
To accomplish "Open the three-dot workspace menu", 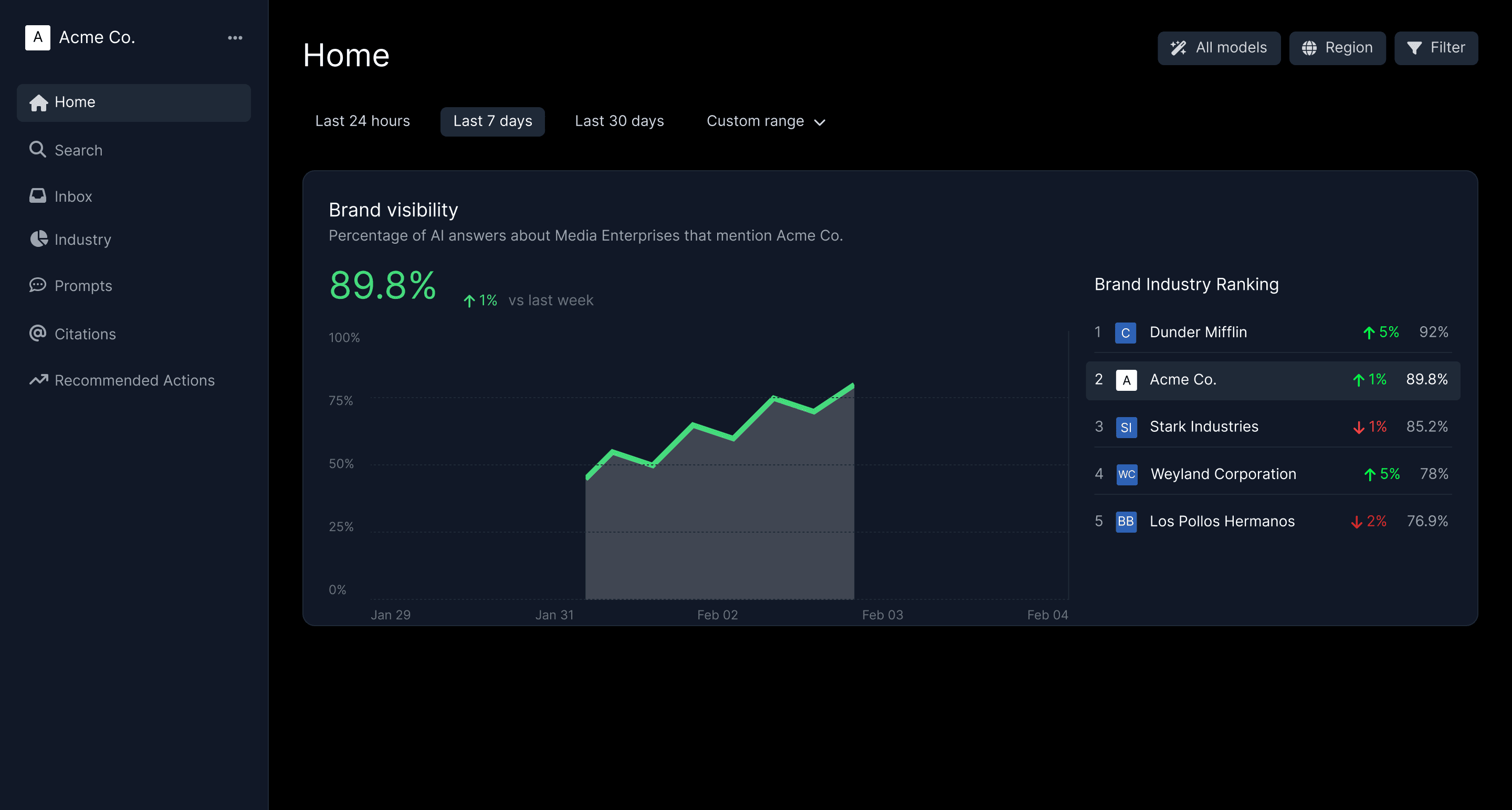I will [x=235, y=38].
